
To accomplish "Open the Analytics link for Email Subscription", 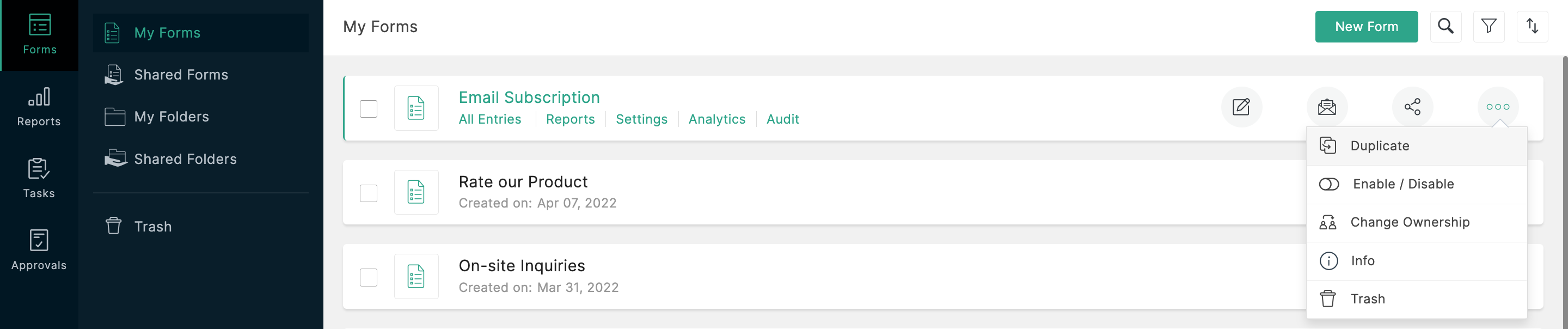I will (716, 119).
